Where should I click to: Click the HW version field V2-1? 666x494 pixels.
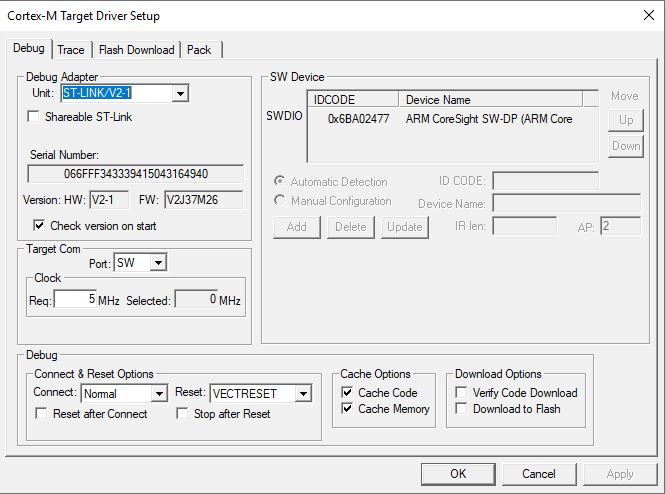pos(109,200)
